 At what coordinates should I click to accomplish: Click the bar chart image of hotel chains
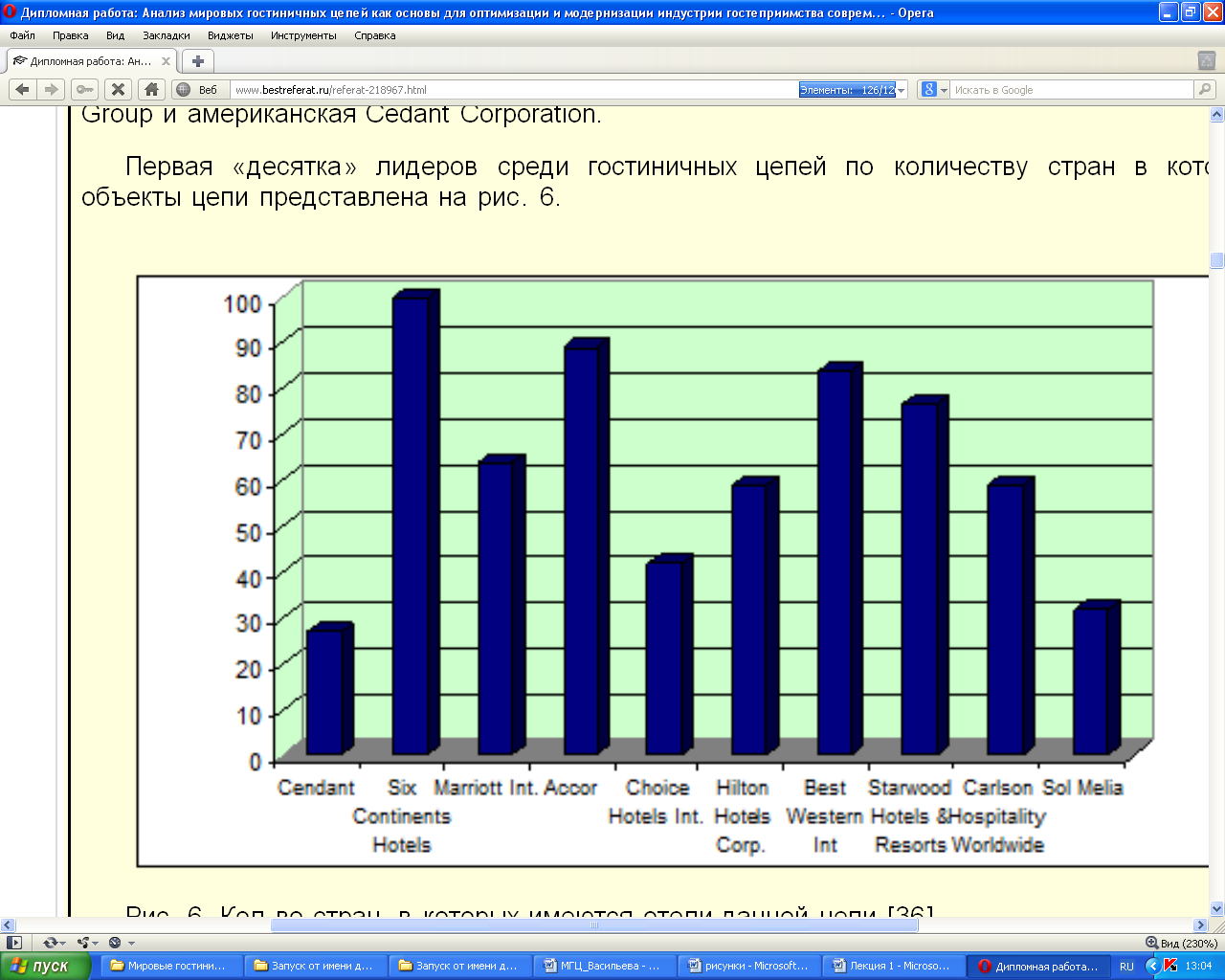coord(673,571)
